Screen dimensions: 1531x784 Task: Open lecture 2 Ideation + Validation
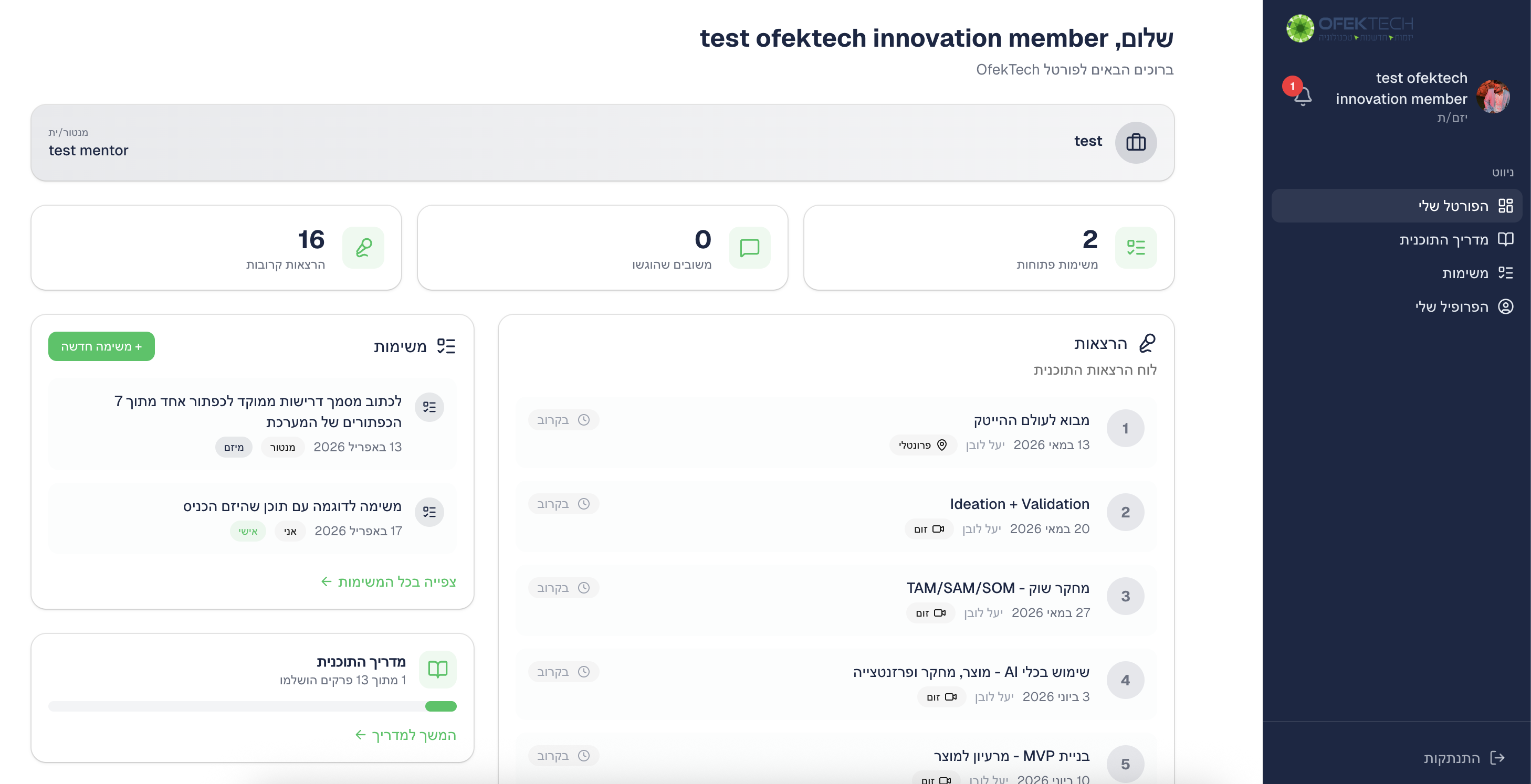(x=1019, y=504)
